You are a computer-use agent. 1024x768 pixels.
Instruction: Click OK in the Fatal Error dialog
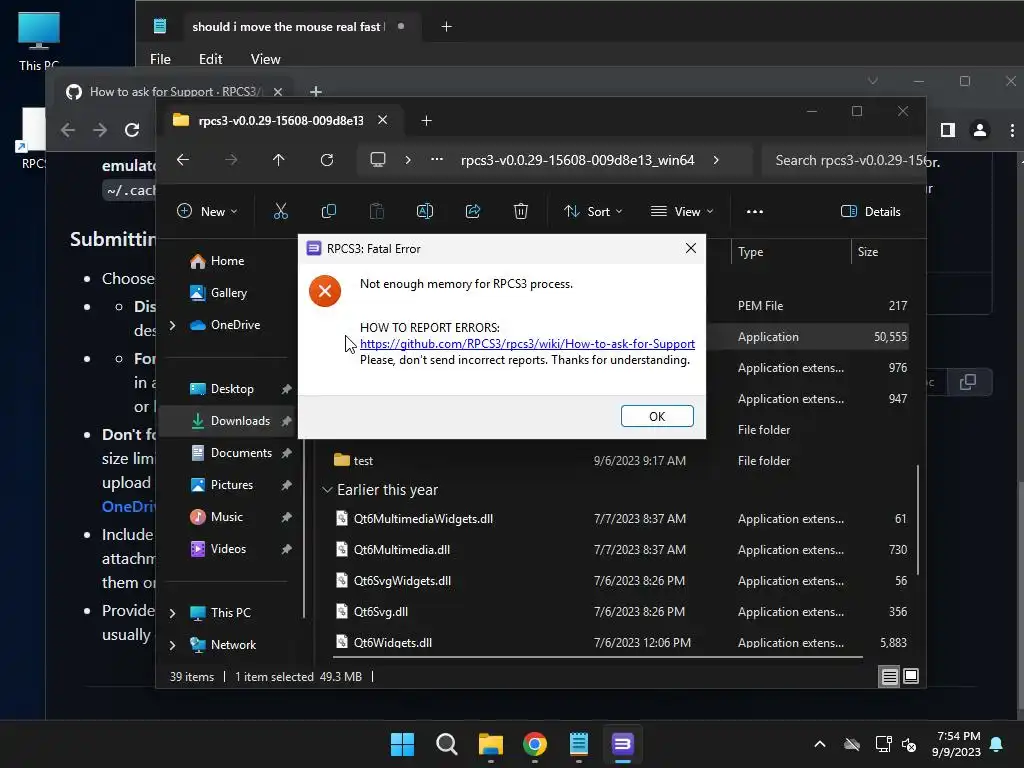657,416
